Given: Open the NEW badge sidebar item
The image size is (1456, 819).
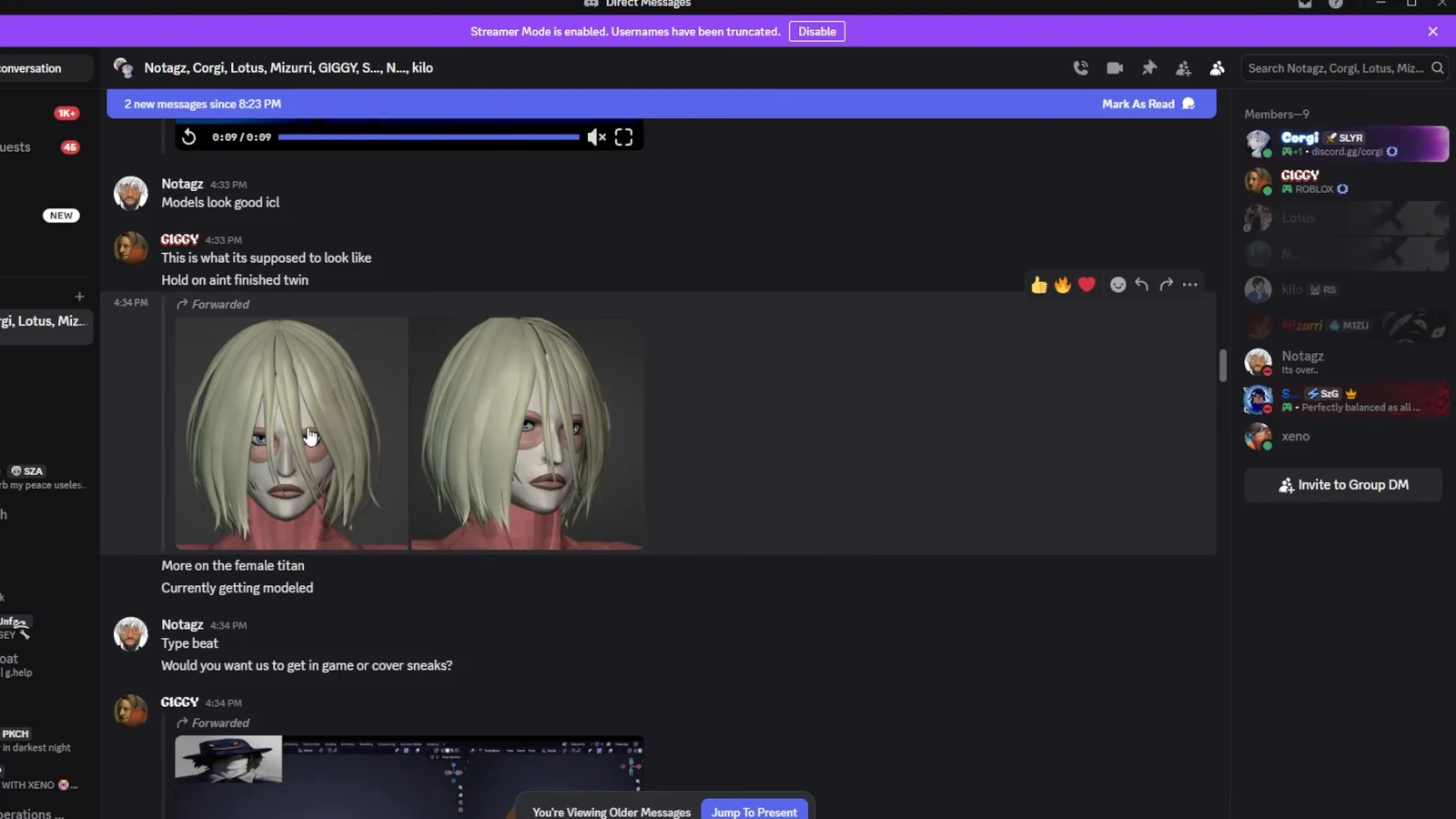Looking at the screenshot, I should (61, 216).
